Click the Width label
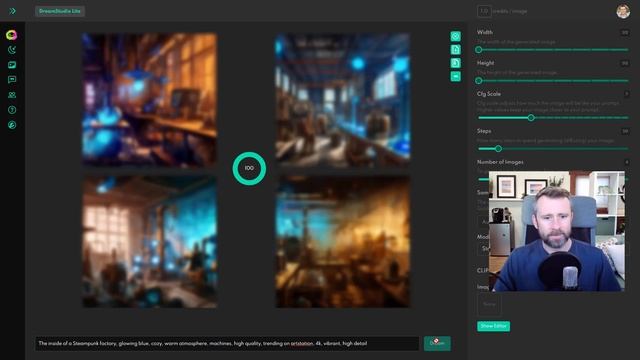640x360 pixels. coord(484,32)
